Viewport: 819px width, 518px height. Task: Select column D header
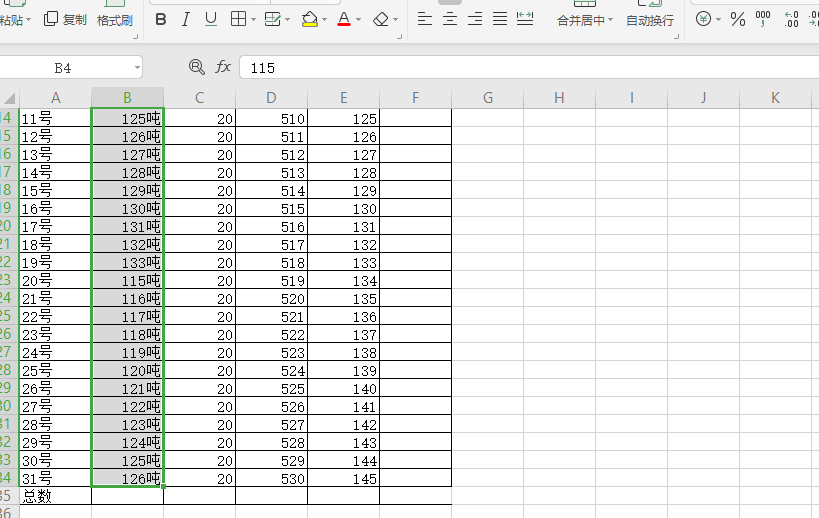coord(272,98)
